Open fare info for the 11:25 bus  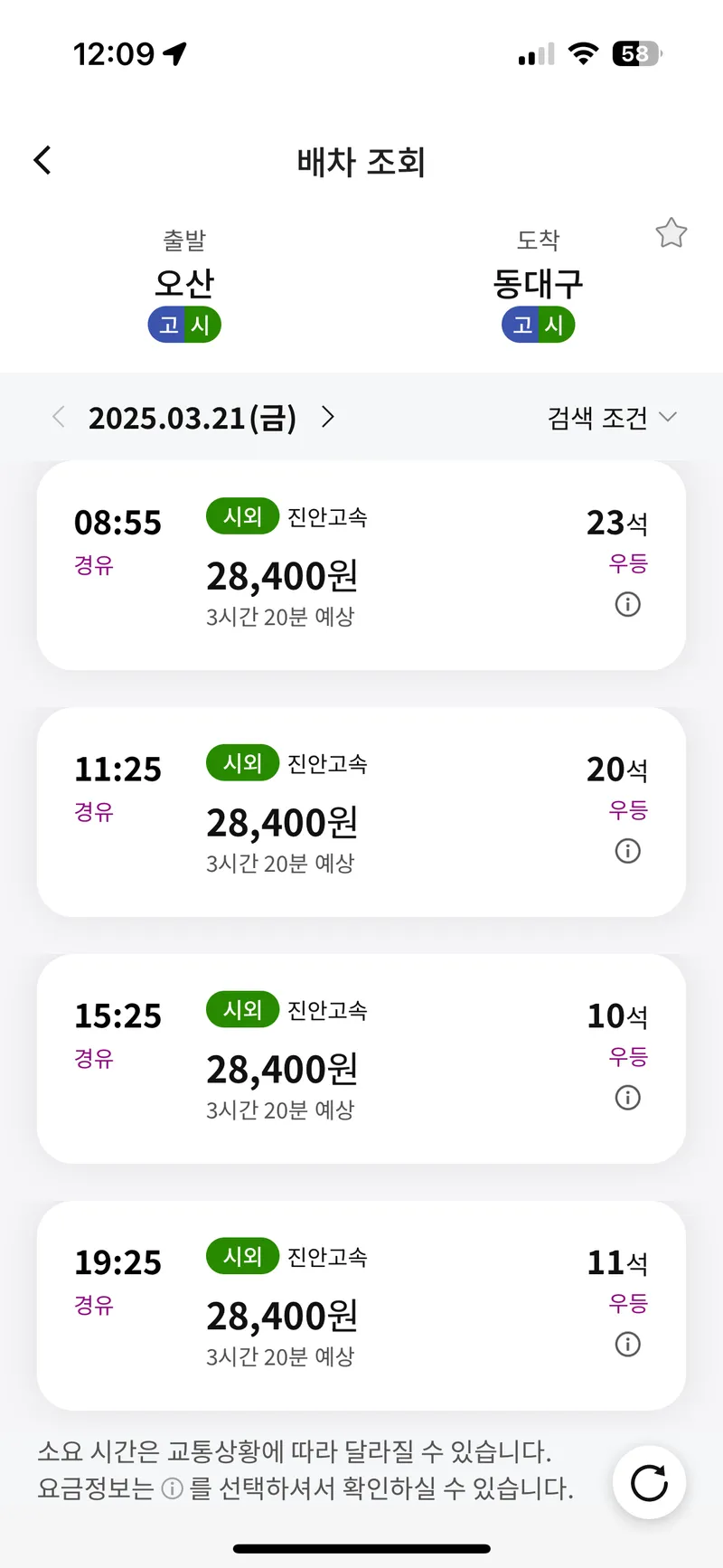click(627, 851)
